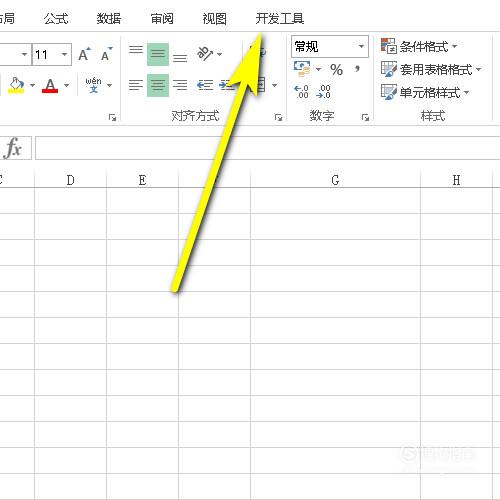Screen dimensions: 500x500
Task: Open merge cells dropdown arrow
Action: pos(274,85)
